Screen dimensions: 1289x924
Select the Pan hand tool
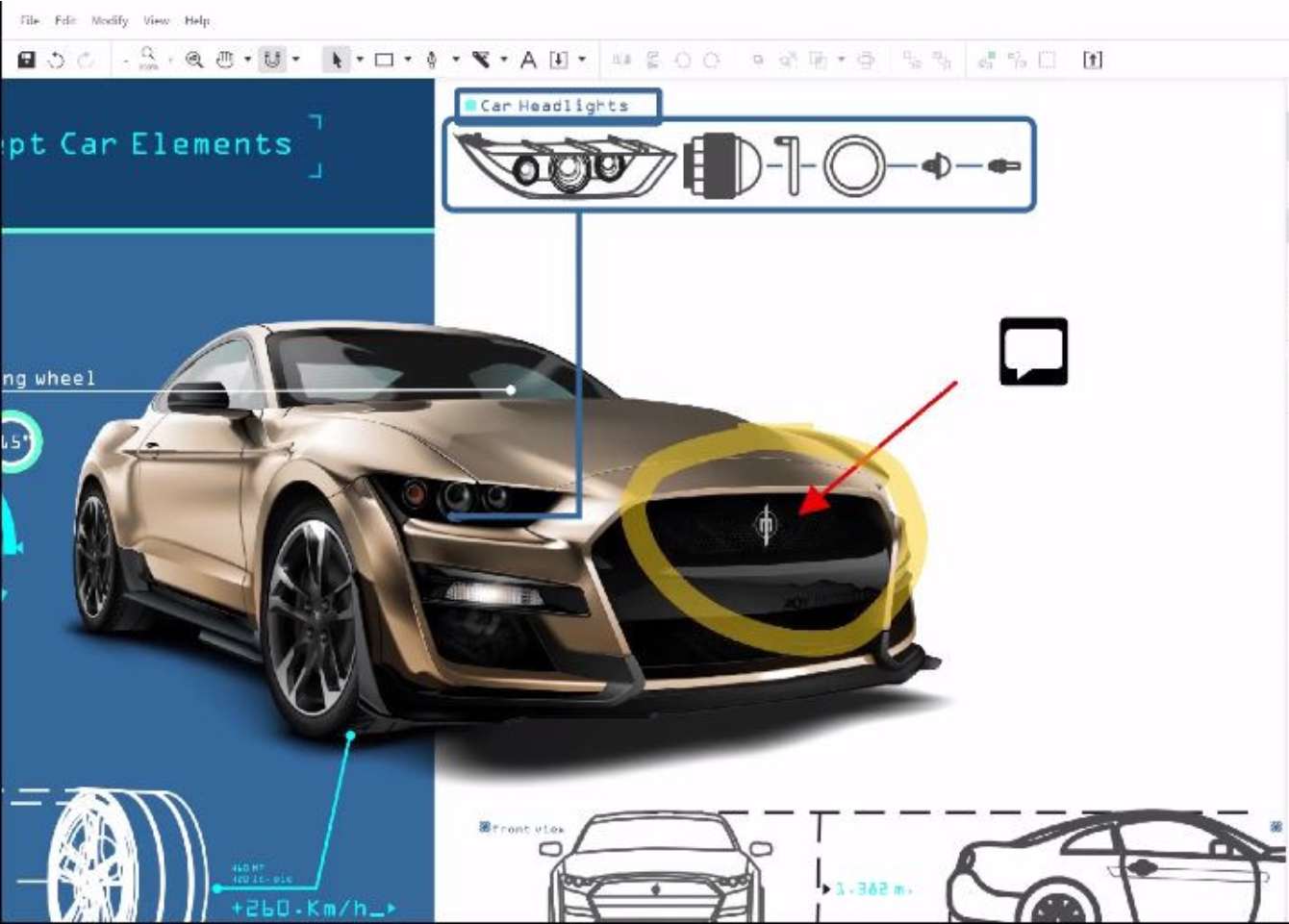click(224, 60)
